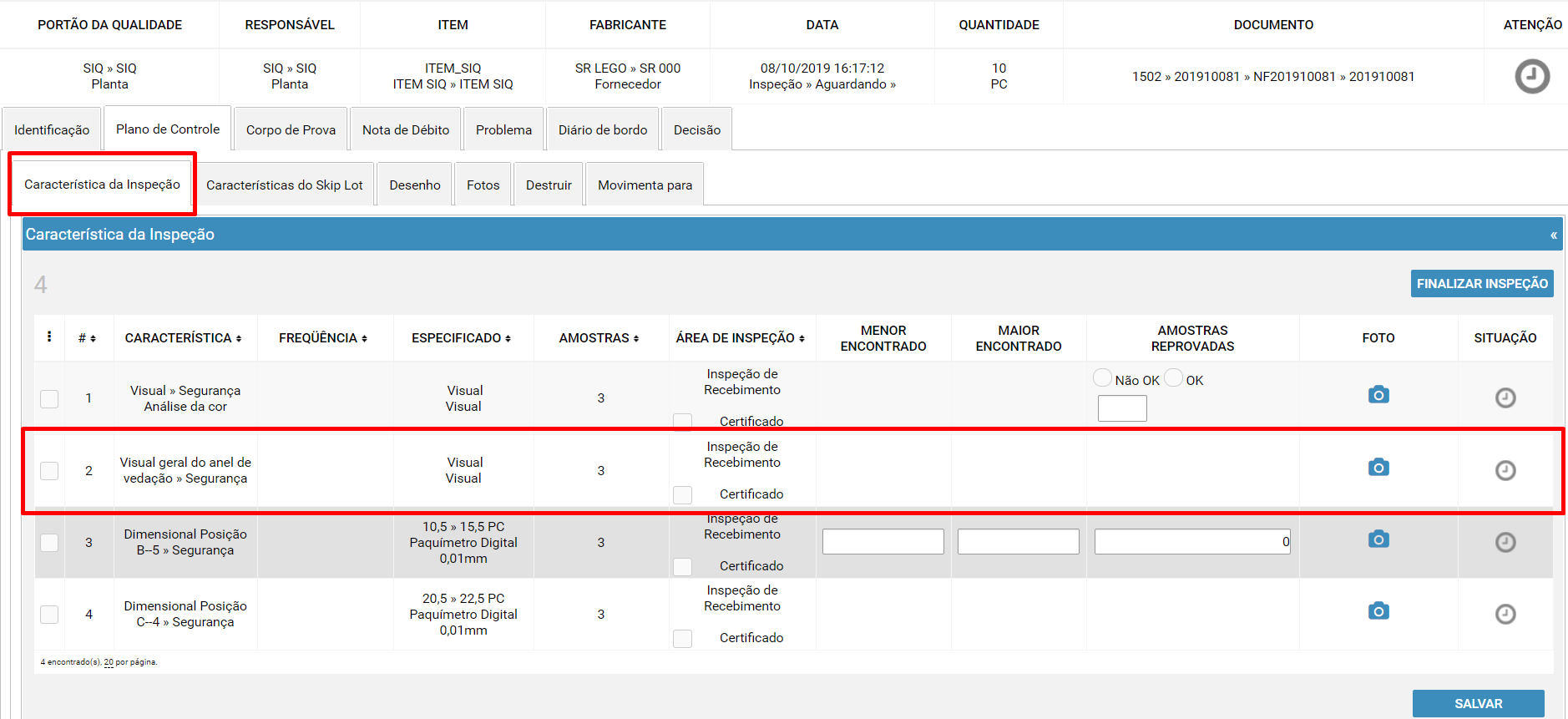
Task: Click the clock icon under ATENÇÃO
Action: [1532, 76]
